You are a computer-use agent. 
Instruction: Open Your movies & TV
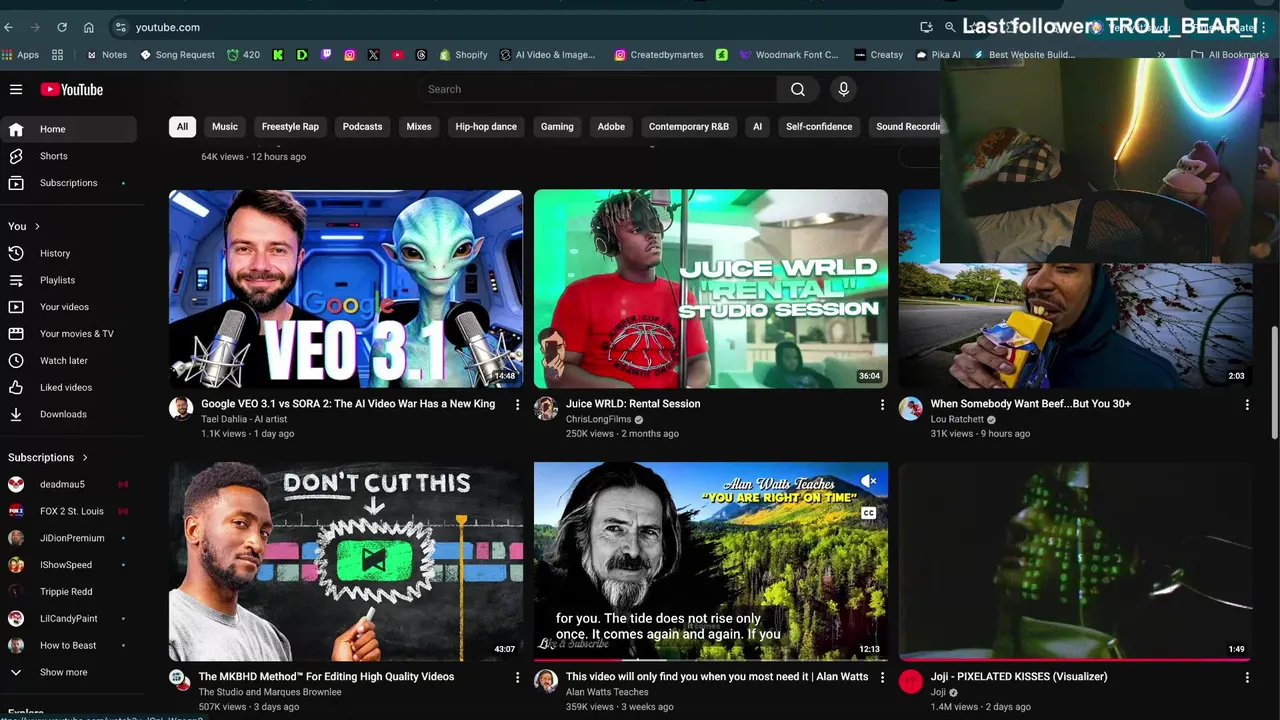(x=68, y=334)
